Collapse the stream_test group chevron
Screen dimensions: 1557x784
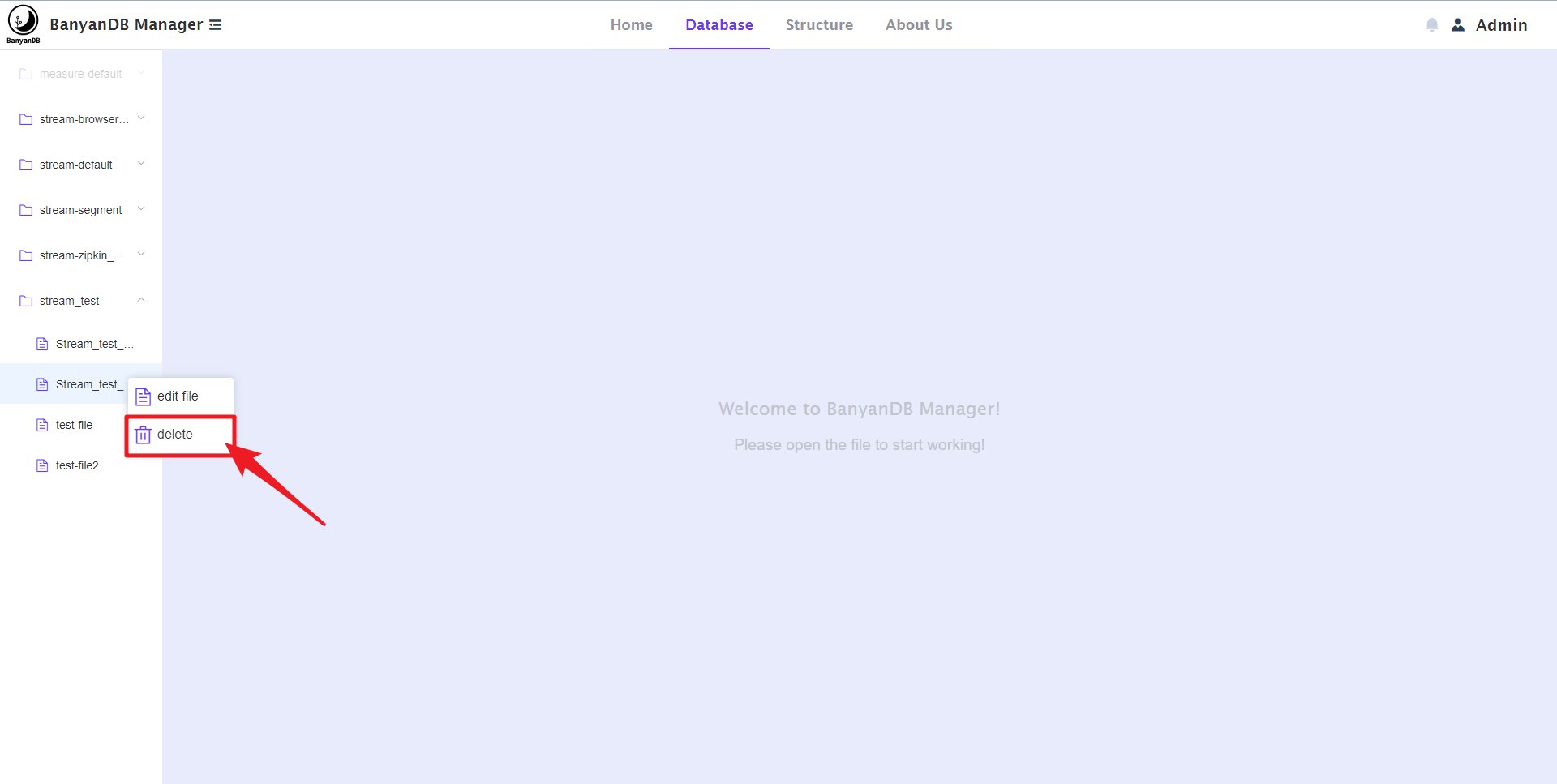[141, 300]
